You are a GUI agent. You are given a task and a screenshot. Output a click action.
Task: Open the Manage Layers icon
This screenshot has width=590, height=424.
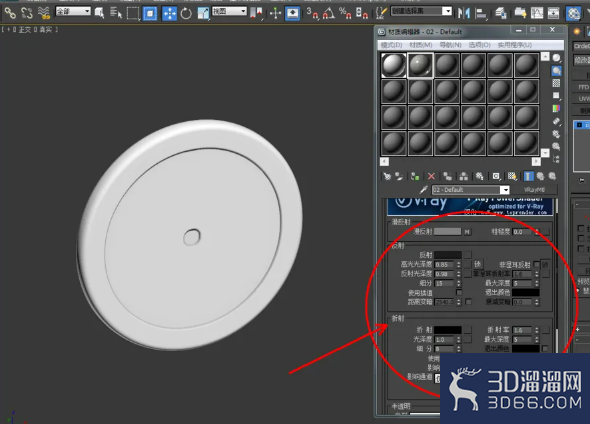500,13
